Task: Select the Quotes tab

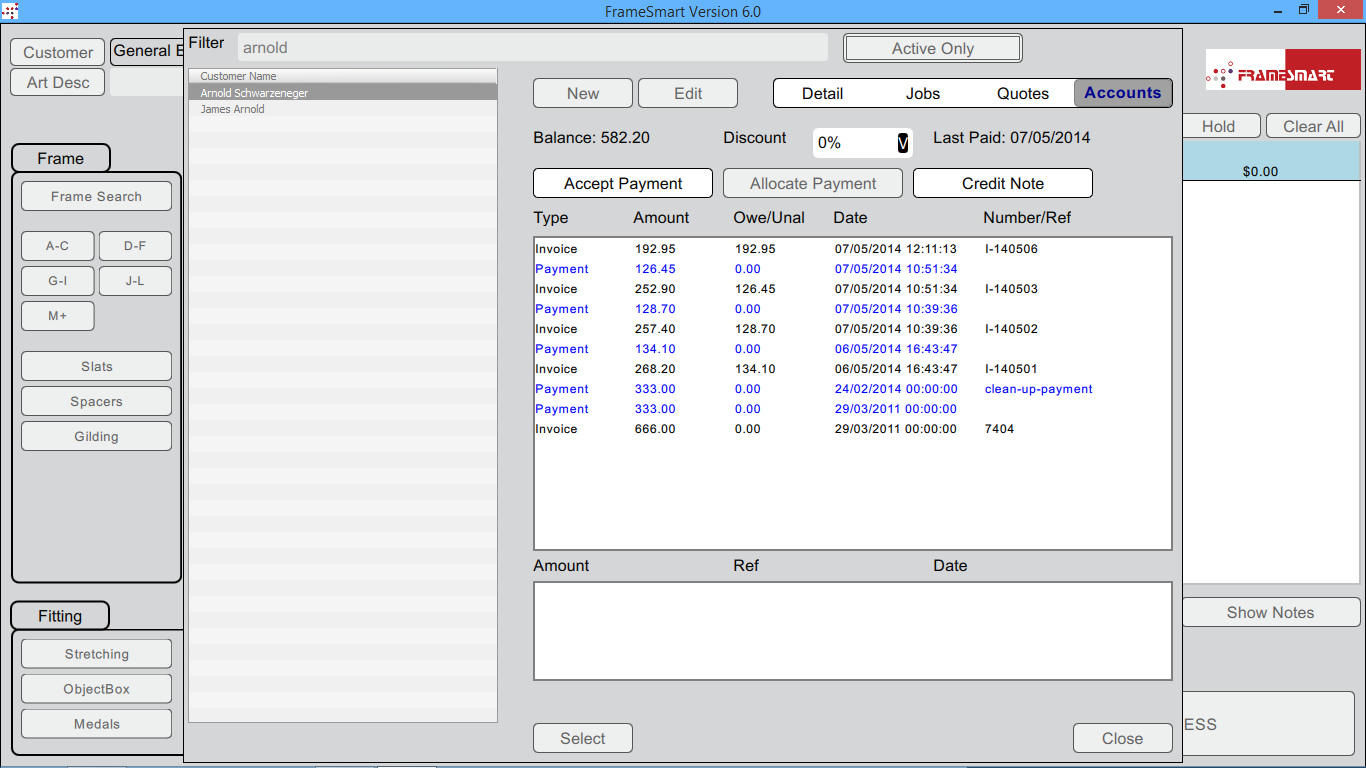Action: click(1022, 93)
